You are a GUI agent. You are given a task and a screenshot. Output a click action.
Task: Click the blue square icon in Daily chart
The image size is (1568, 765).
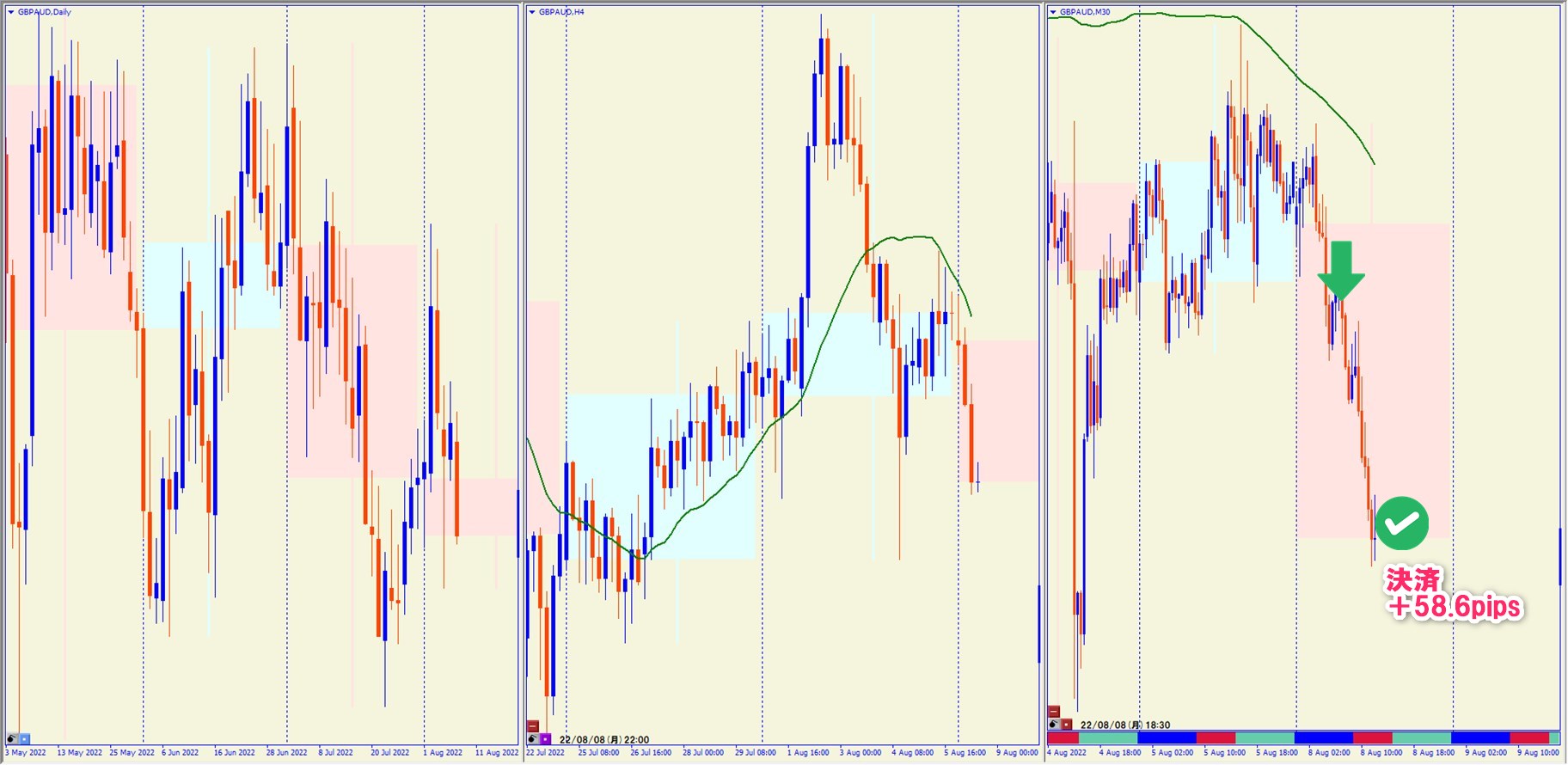point(24,739)
